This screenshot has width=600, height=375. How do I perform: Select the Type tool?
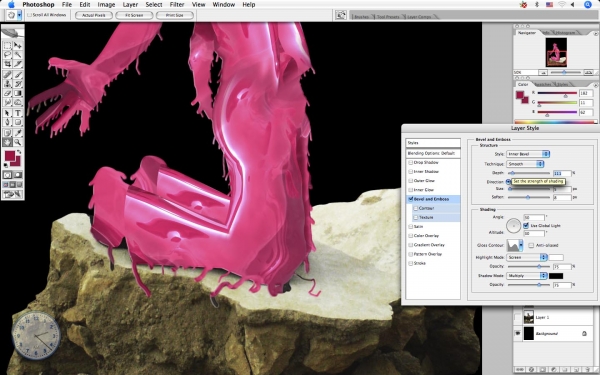(x=18, y=113)
